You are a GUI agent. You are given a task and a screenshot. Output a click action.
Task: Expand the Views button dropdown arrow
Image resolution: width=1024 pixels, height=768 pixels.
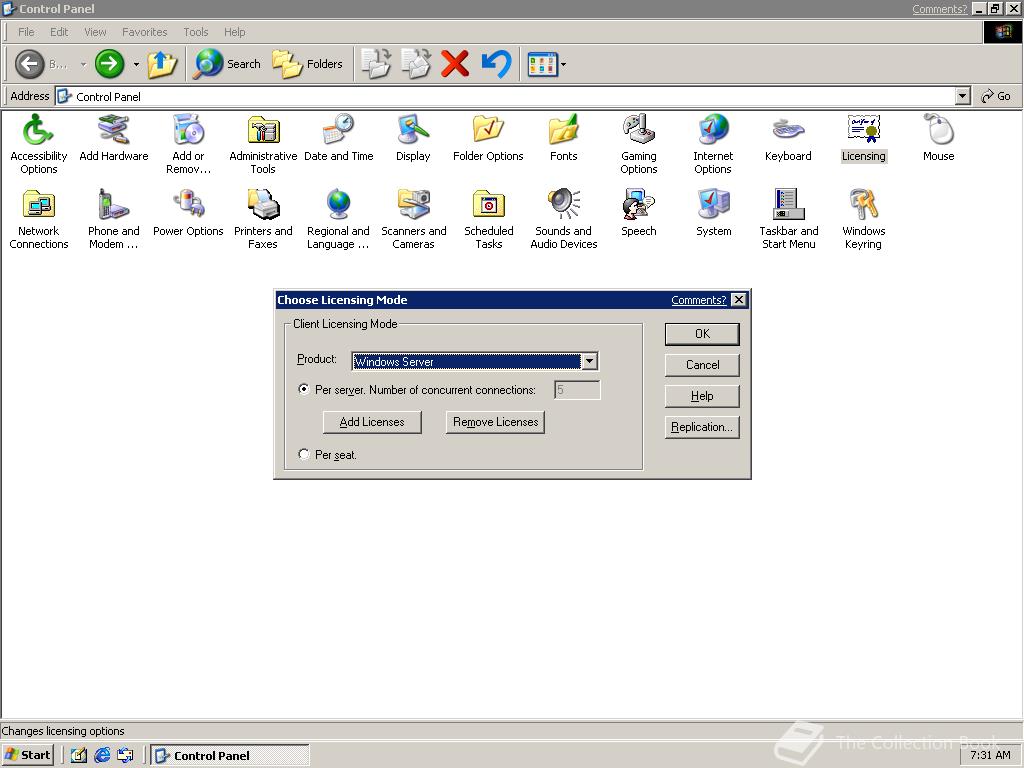point(564,64)
